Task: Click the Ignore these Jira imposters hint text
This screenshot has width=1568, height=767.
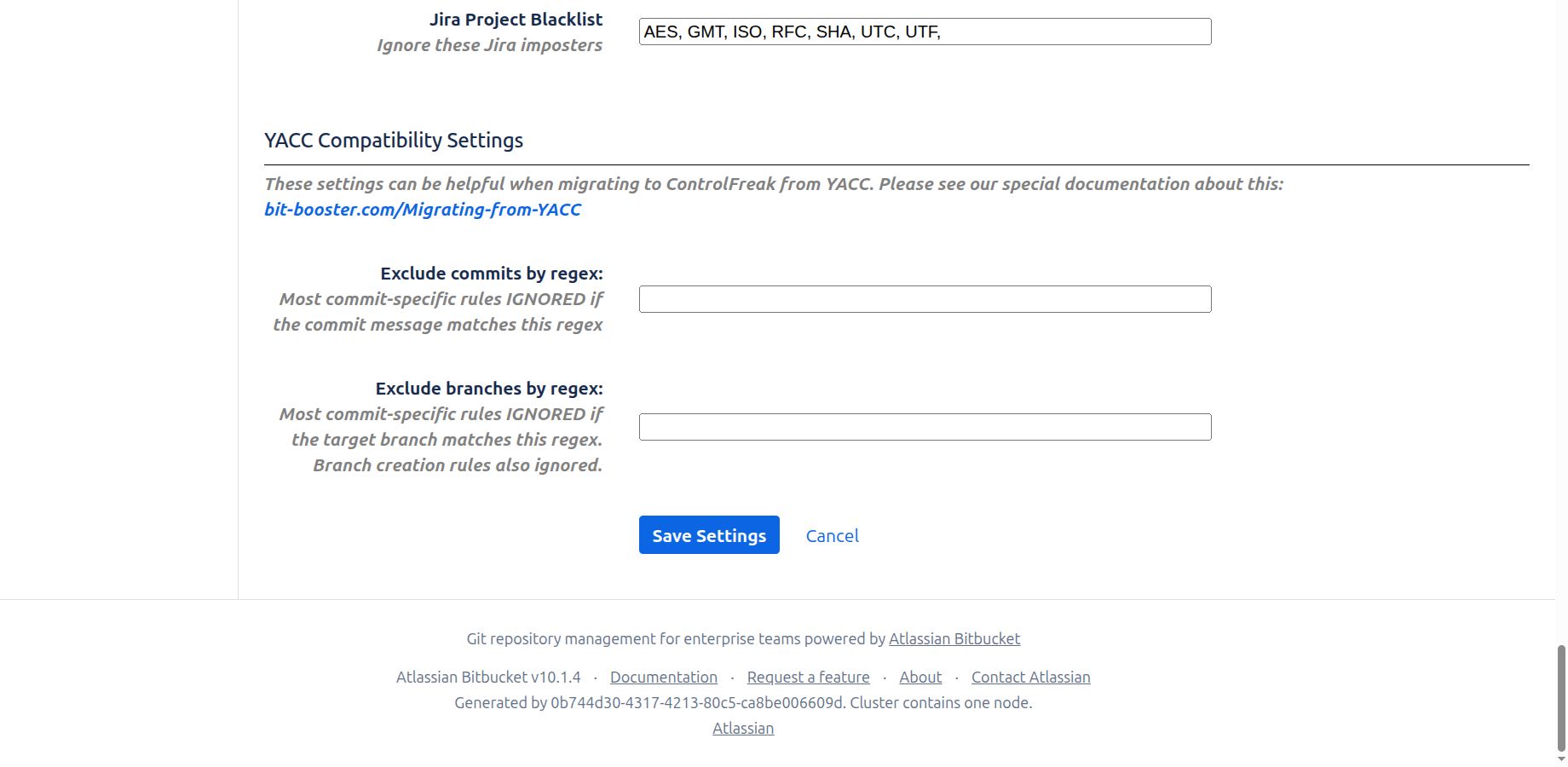Action: coord(490,45)
